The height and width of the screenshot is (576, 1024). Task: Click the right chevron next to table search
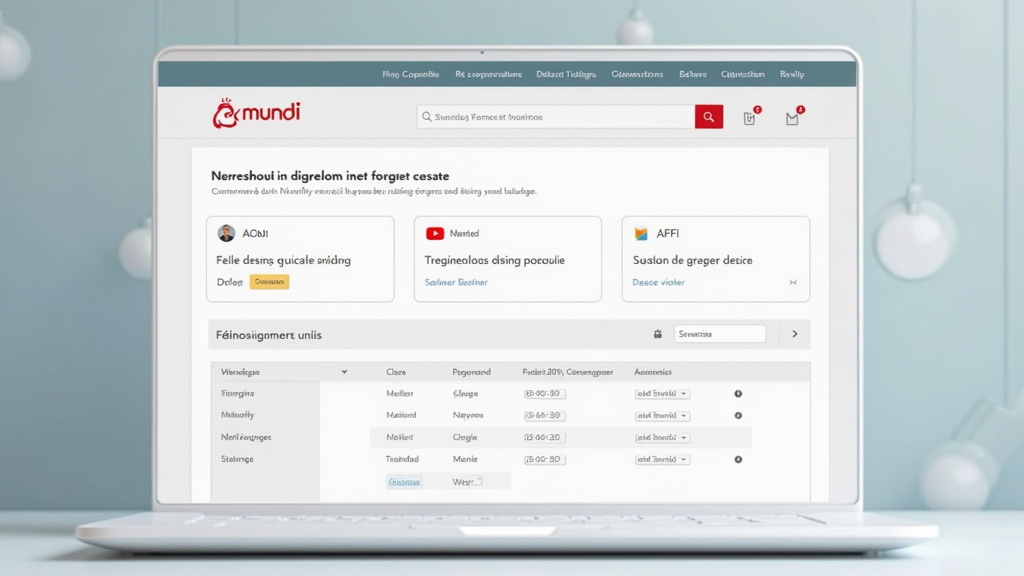(795, 334)
